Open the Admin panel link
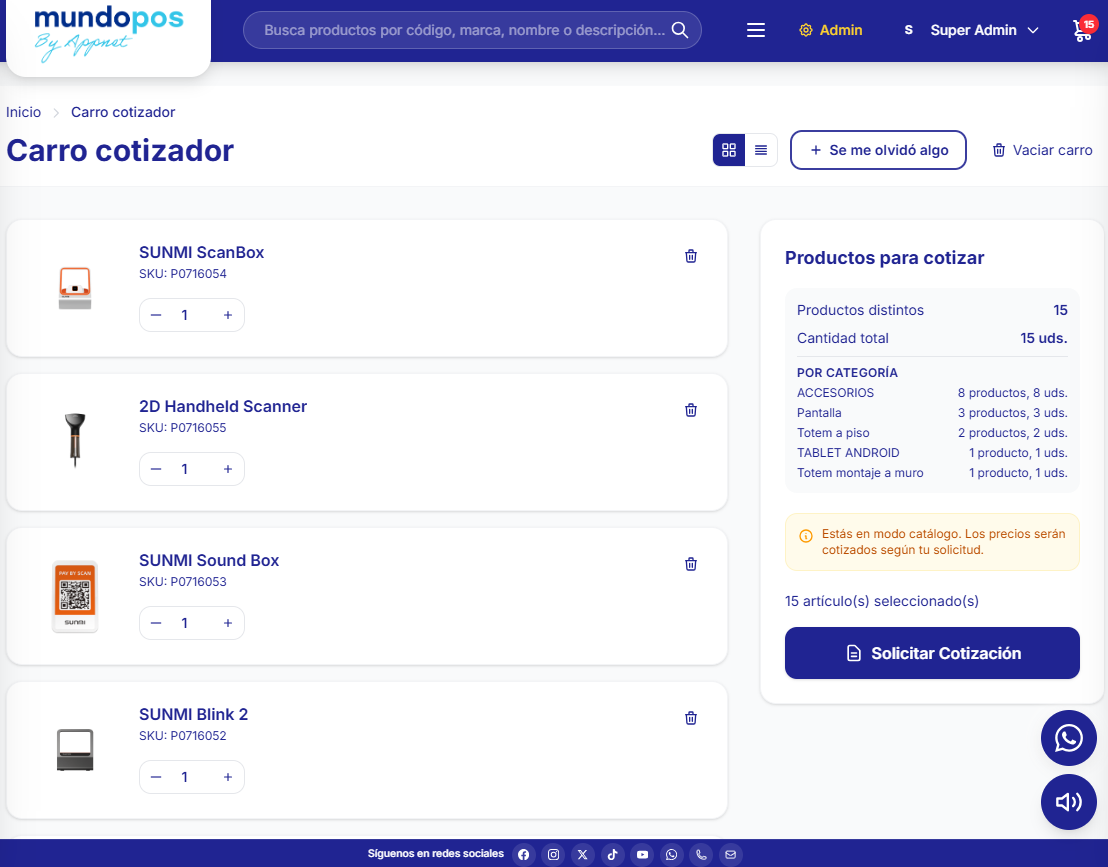The width and height of the screenshot is (1108, 867). point(830,30)
